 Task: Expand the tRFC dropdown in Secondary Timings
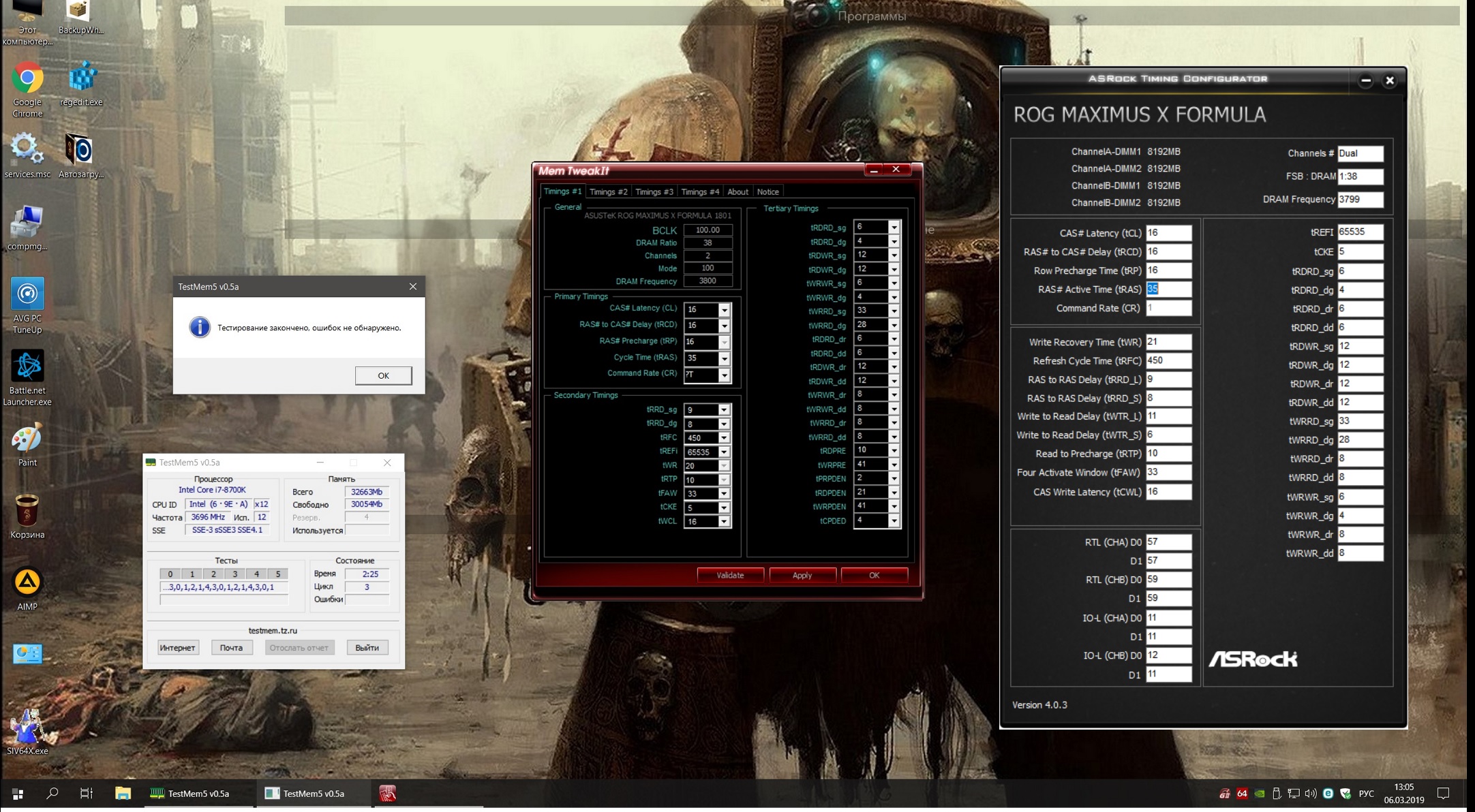(x=724, y=438)
